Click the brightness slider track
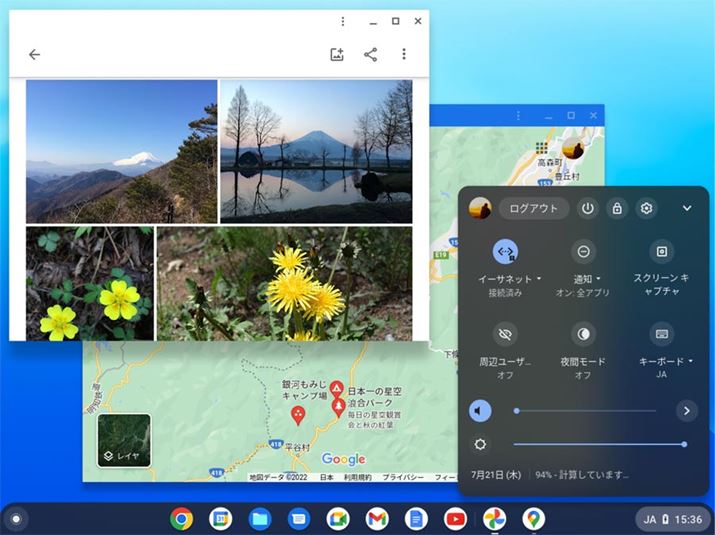 pyautogui.click(x=599, y=444)
